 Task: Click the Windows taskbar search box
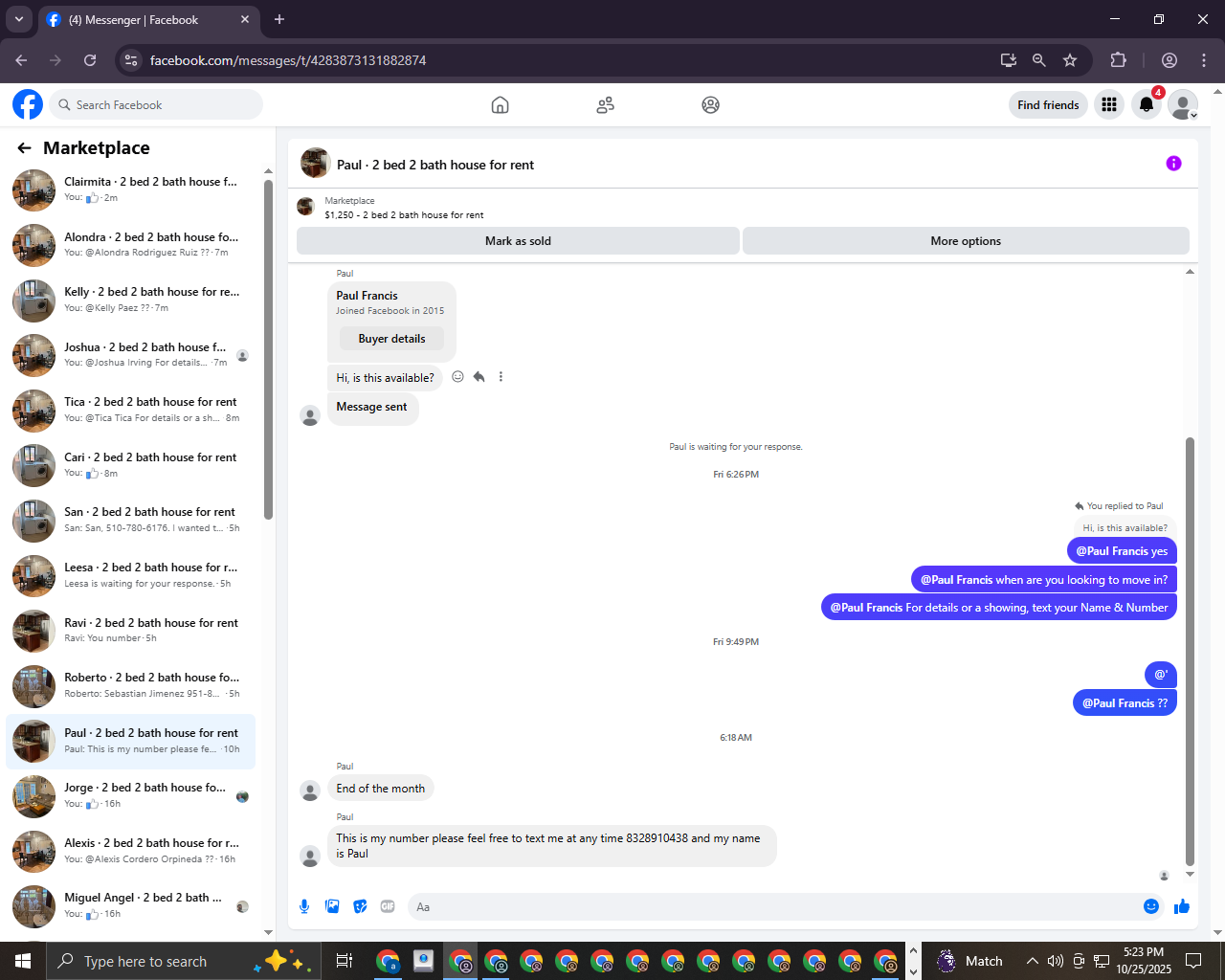(x=182, y=961)
